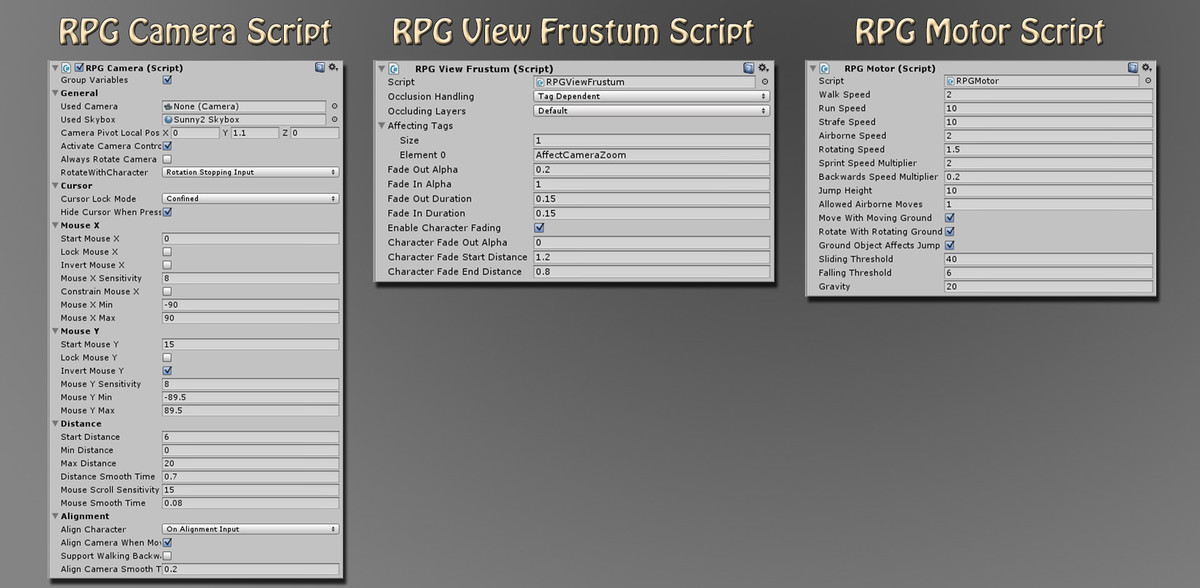The width and height of the screenshot is (1200, 588).
Task: Open the gear menu on RPG Camera component
Action: coord(334,68)
